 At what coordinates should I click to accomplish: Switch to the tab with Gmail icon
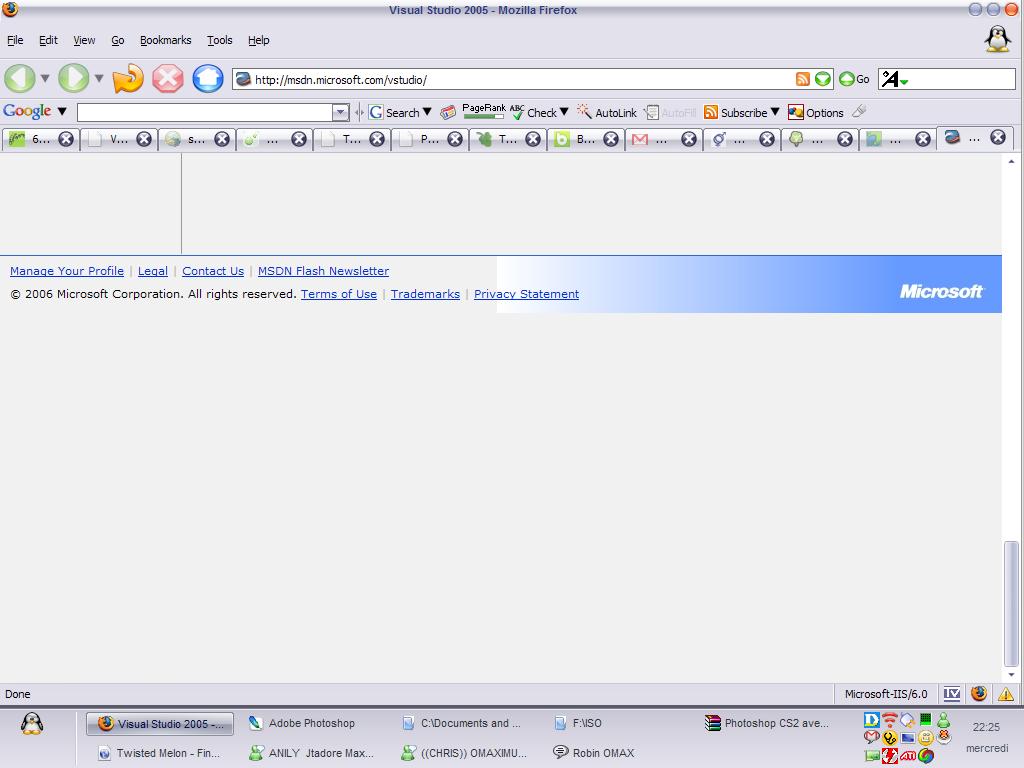pyautogui.click(x=664, y=138)
